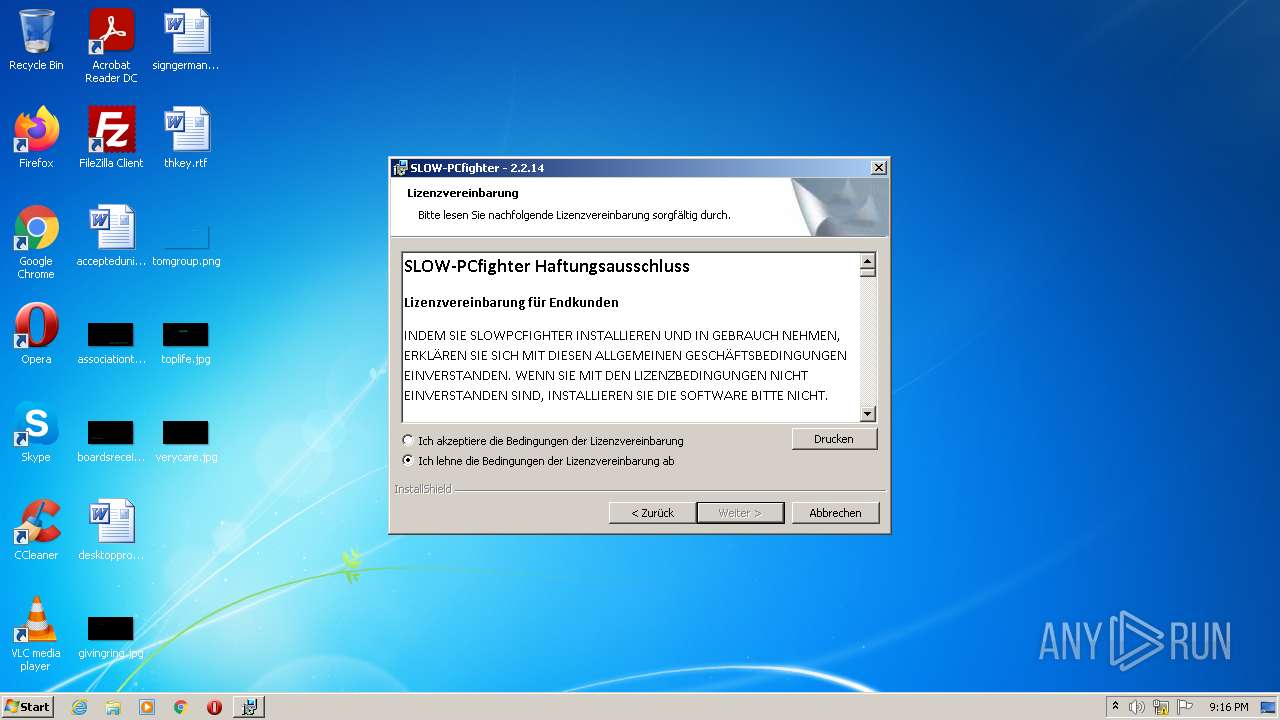
Task: Click the Drucken button
Action: pyautogui.click(x=834, y=439)
